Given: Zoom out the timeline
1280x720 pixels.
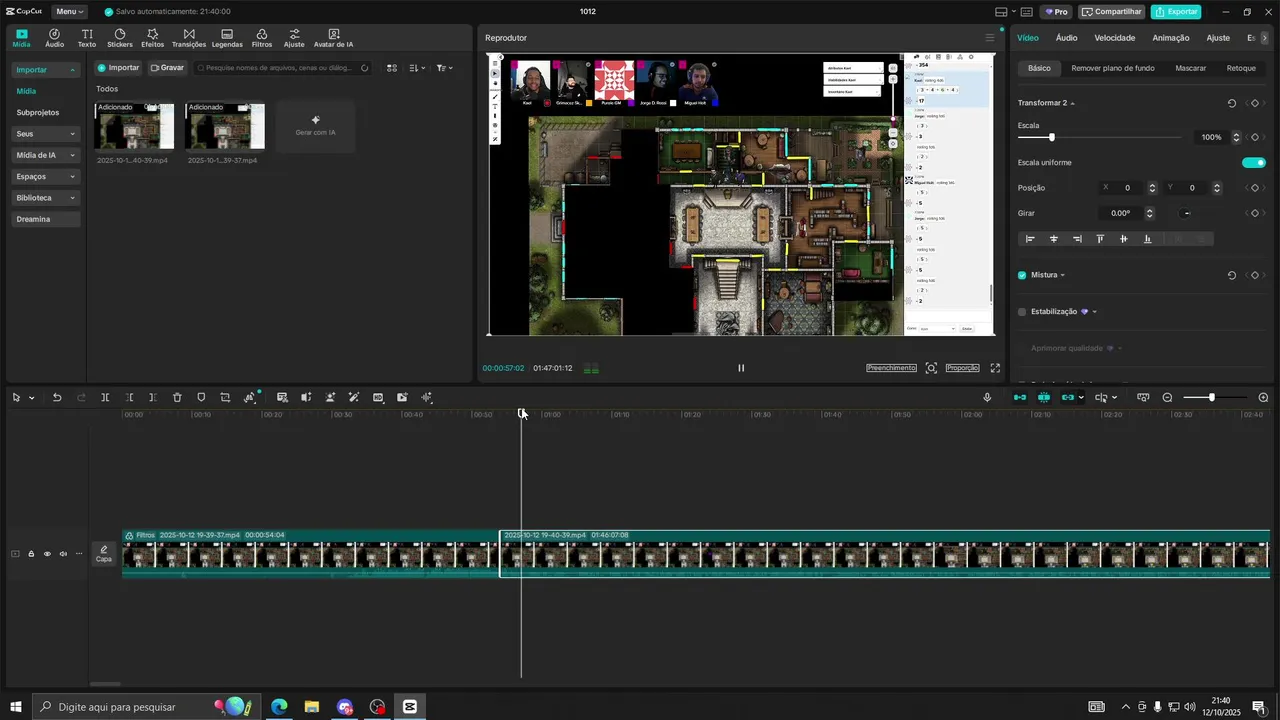Looking at the screenshot, I should 1167,397.
